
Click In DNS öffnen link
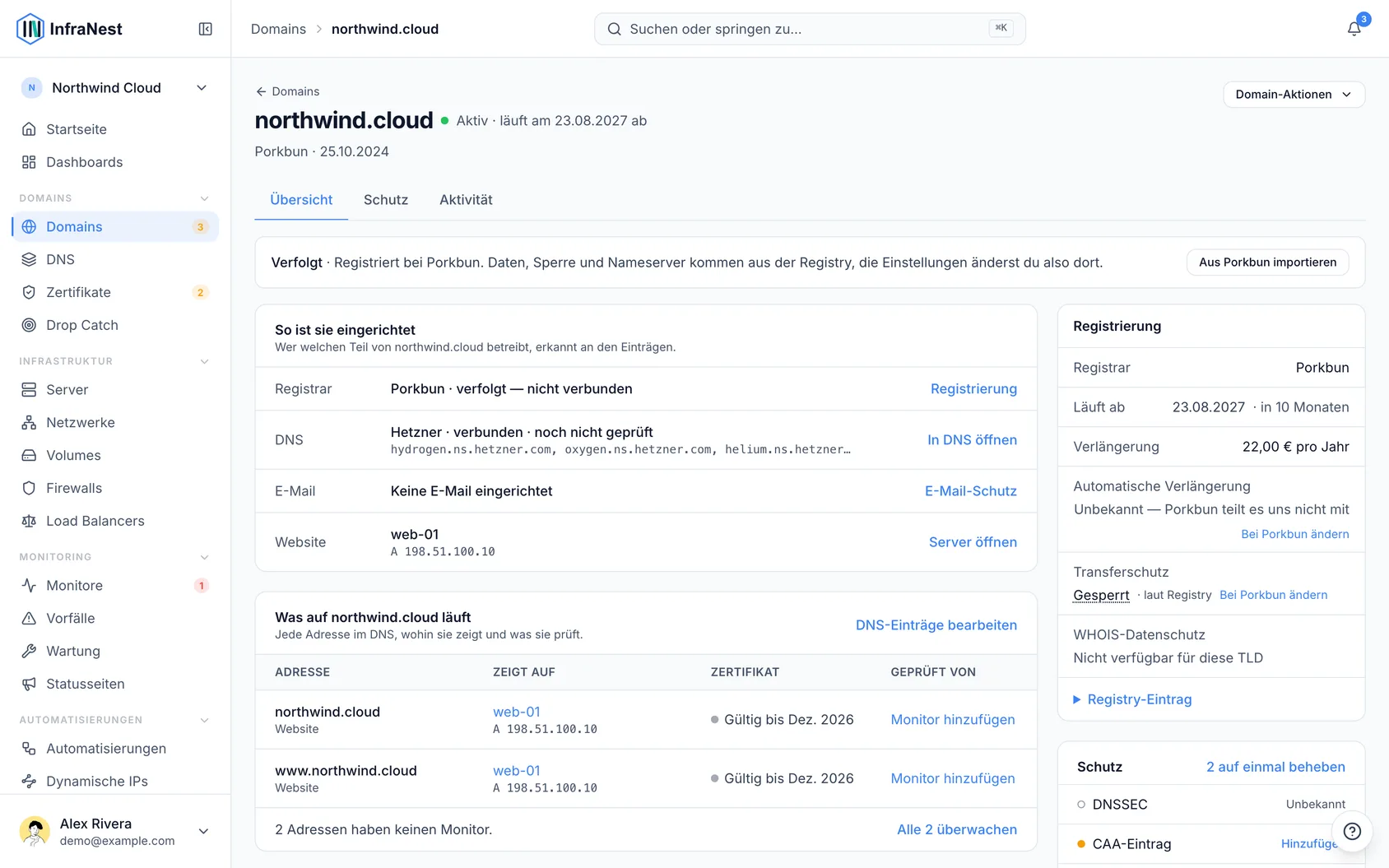pos(972,440)
